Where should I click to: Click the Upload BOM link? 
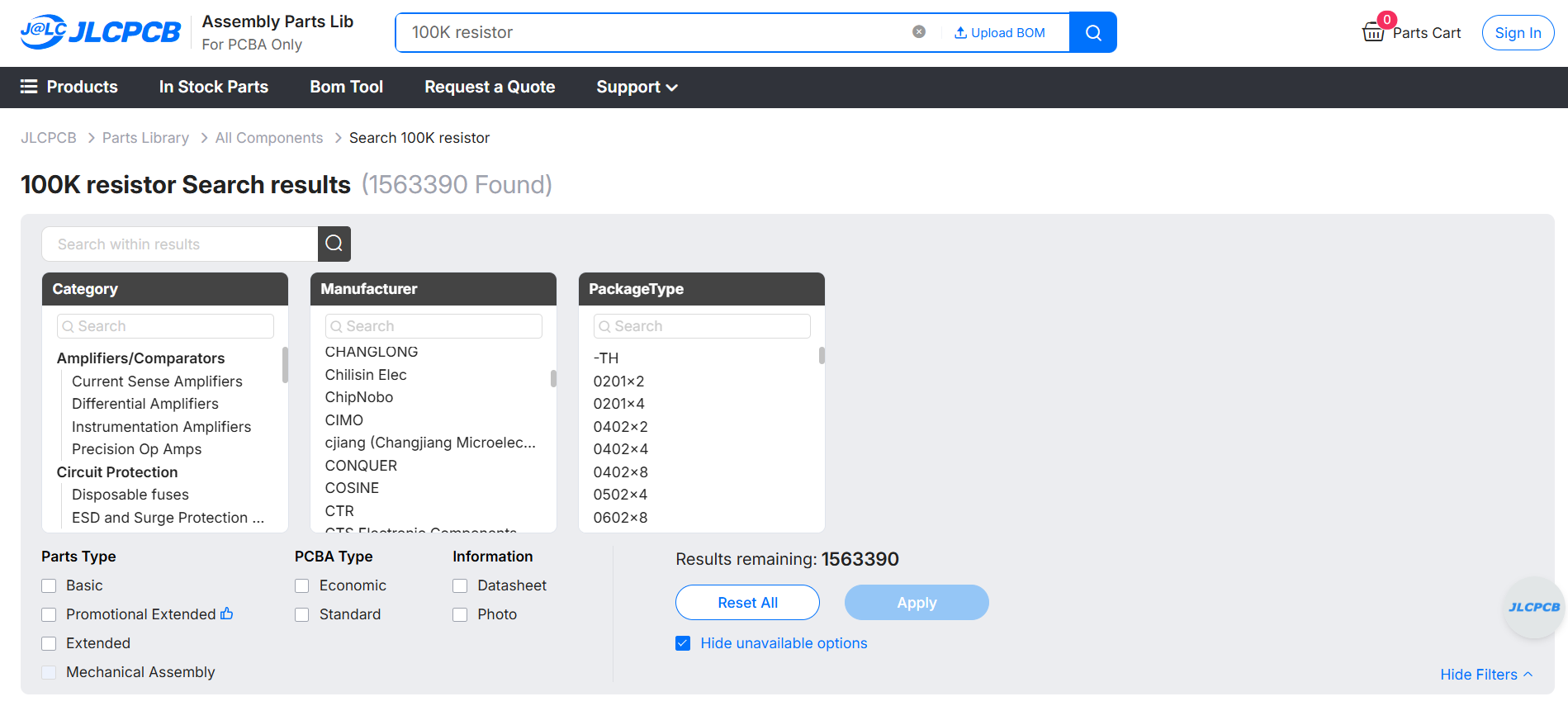pyautogui.click(x=1000, y=32)
